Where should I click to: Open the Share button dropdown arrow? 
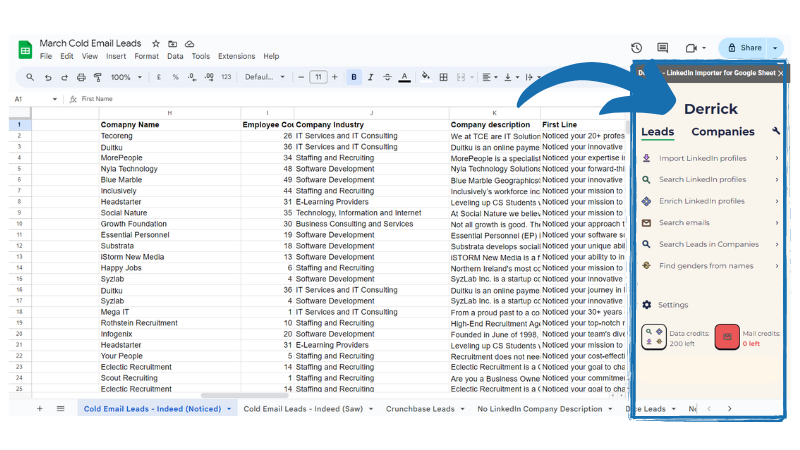pos(775,48)
